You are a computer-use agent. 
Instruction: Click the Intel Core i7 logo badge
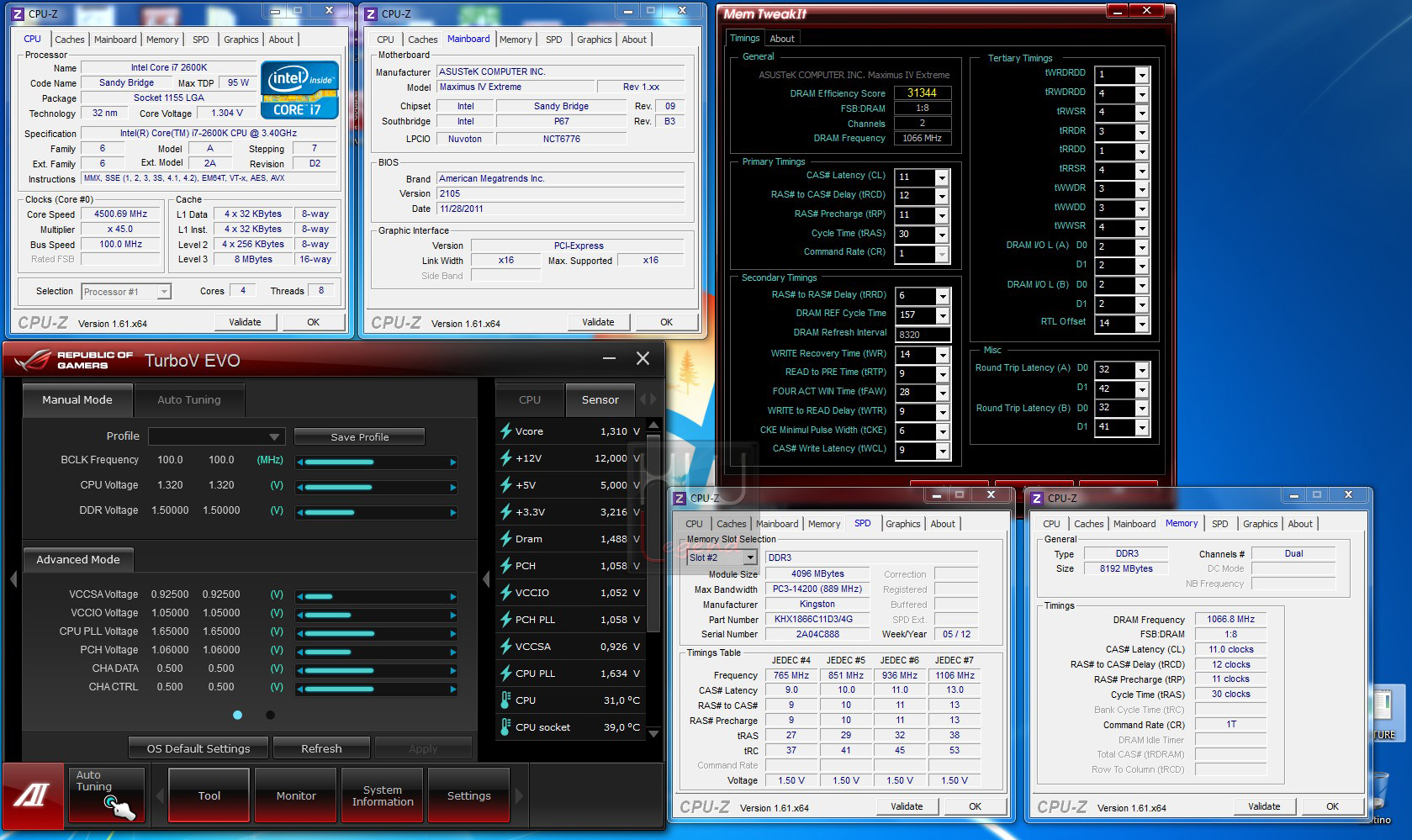point(299,89)
